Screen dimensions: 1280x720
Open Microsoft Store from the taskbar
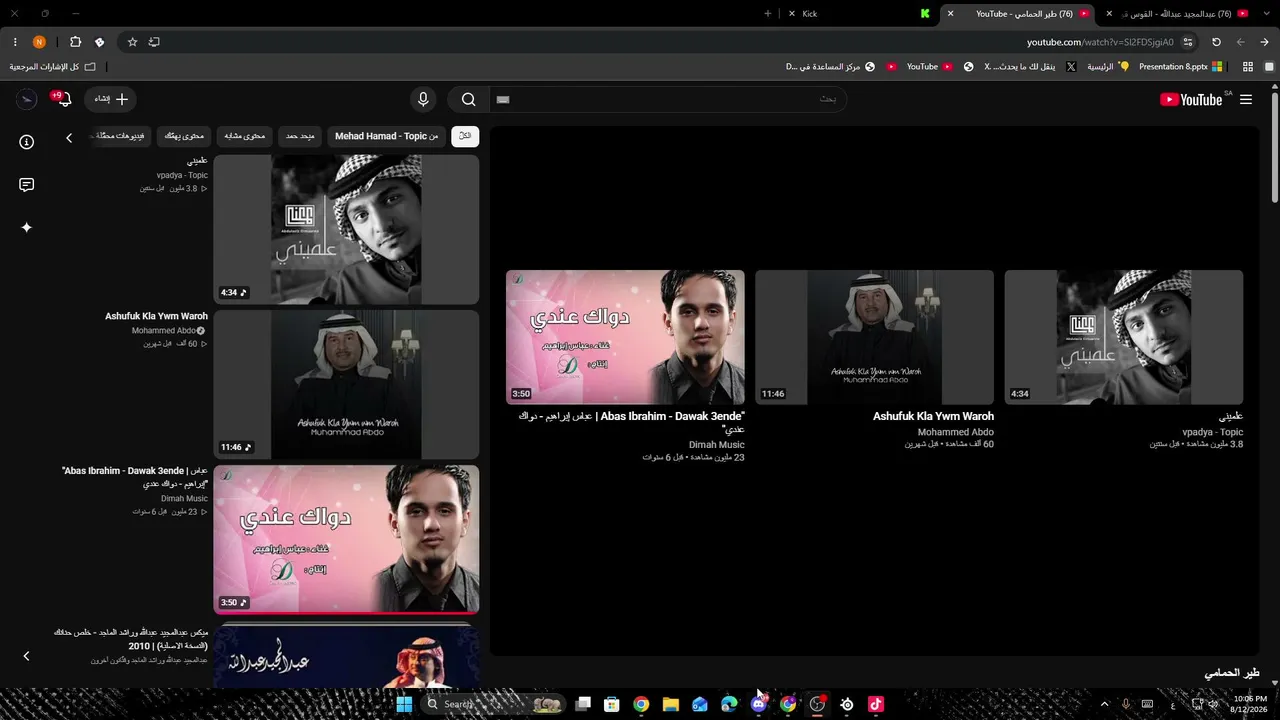(x=612, y=704)
